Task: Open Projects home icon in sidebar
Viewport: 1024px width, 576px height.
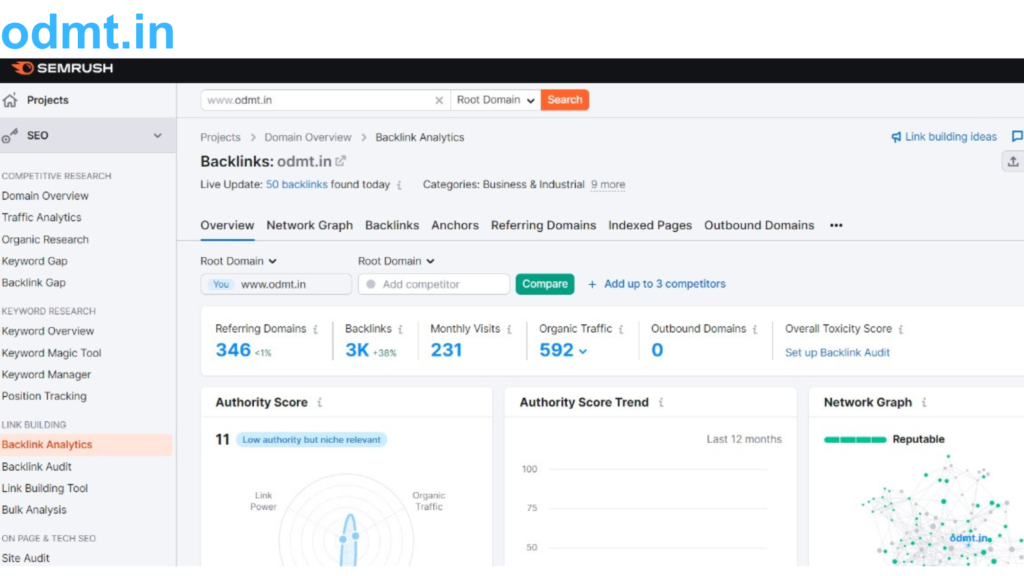Action: pos(10,100)
